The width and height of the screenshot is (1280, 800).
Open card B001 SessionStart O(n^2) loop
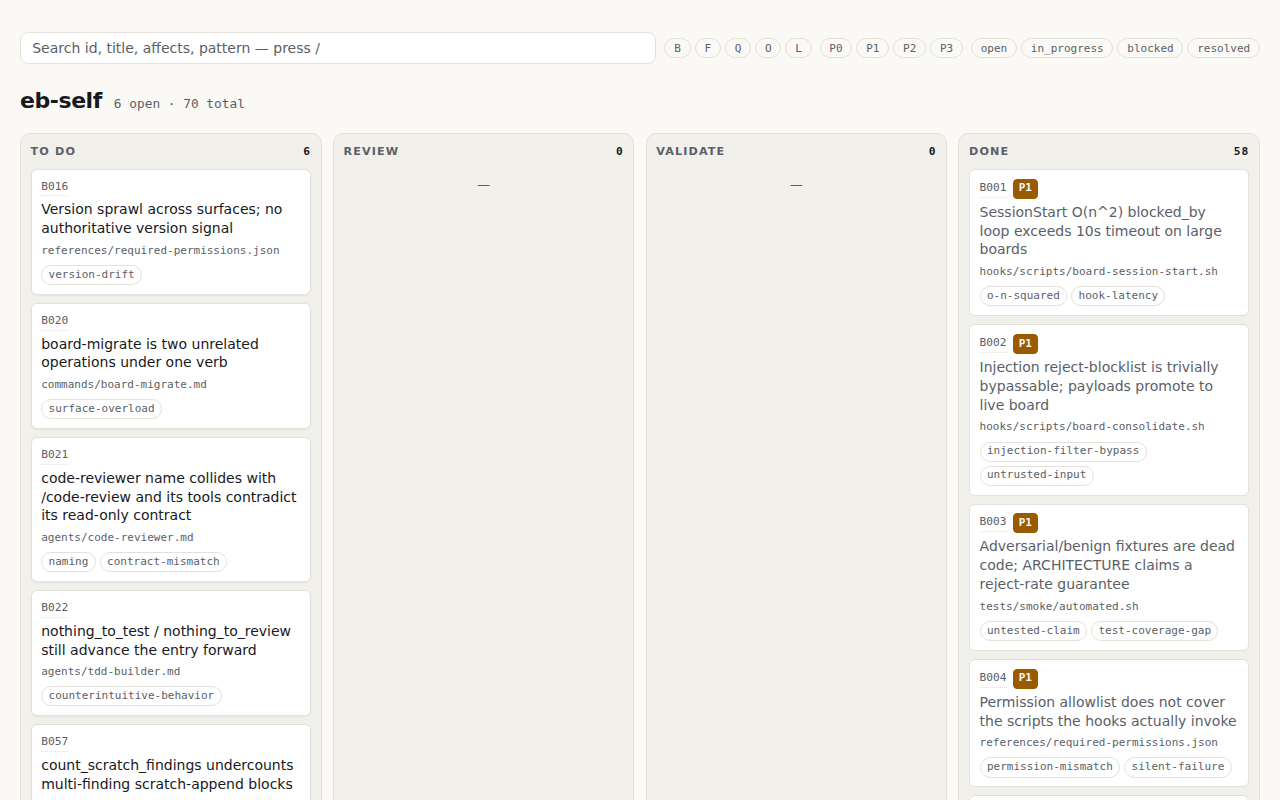coord(1109,242)
